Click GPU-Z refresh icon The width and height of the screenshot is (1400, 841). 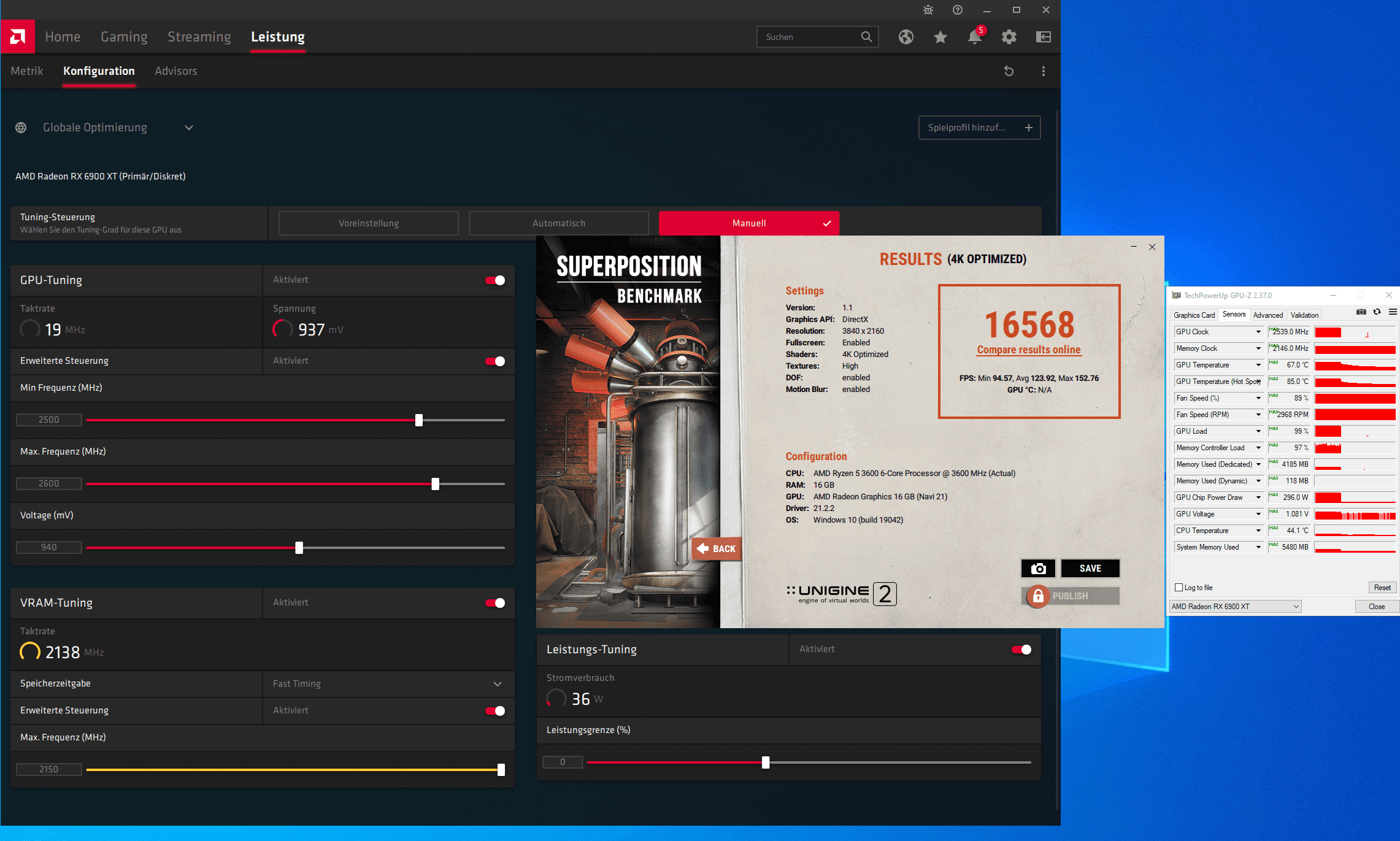pos(1377,312)
